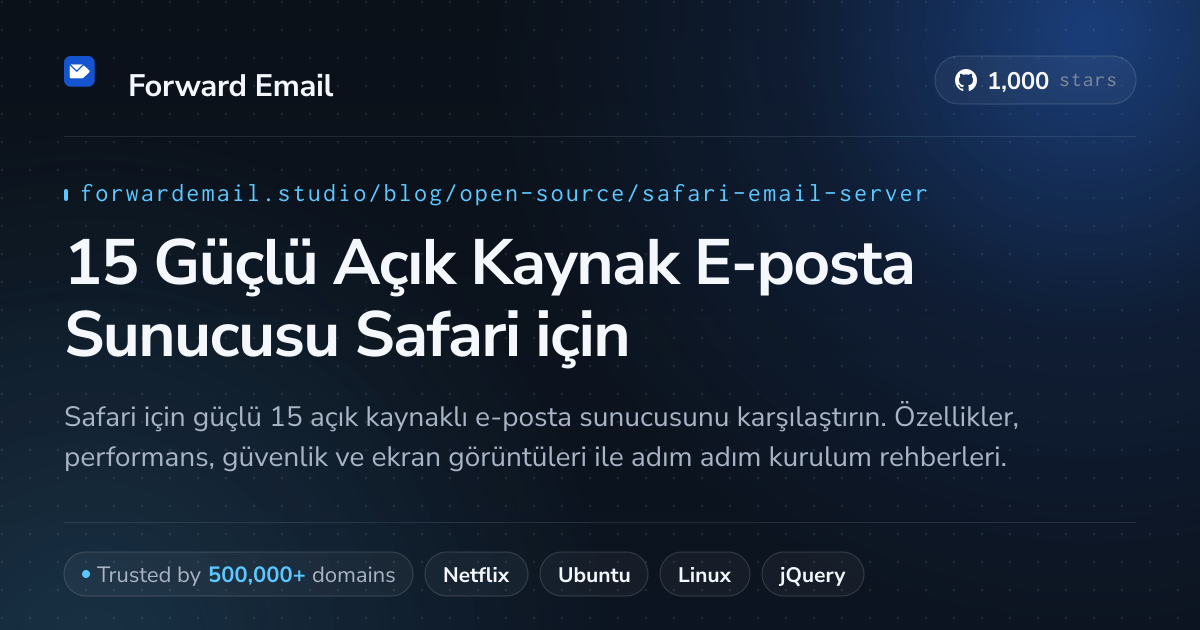Click the GitHub octocat icon

coord(965,81)
